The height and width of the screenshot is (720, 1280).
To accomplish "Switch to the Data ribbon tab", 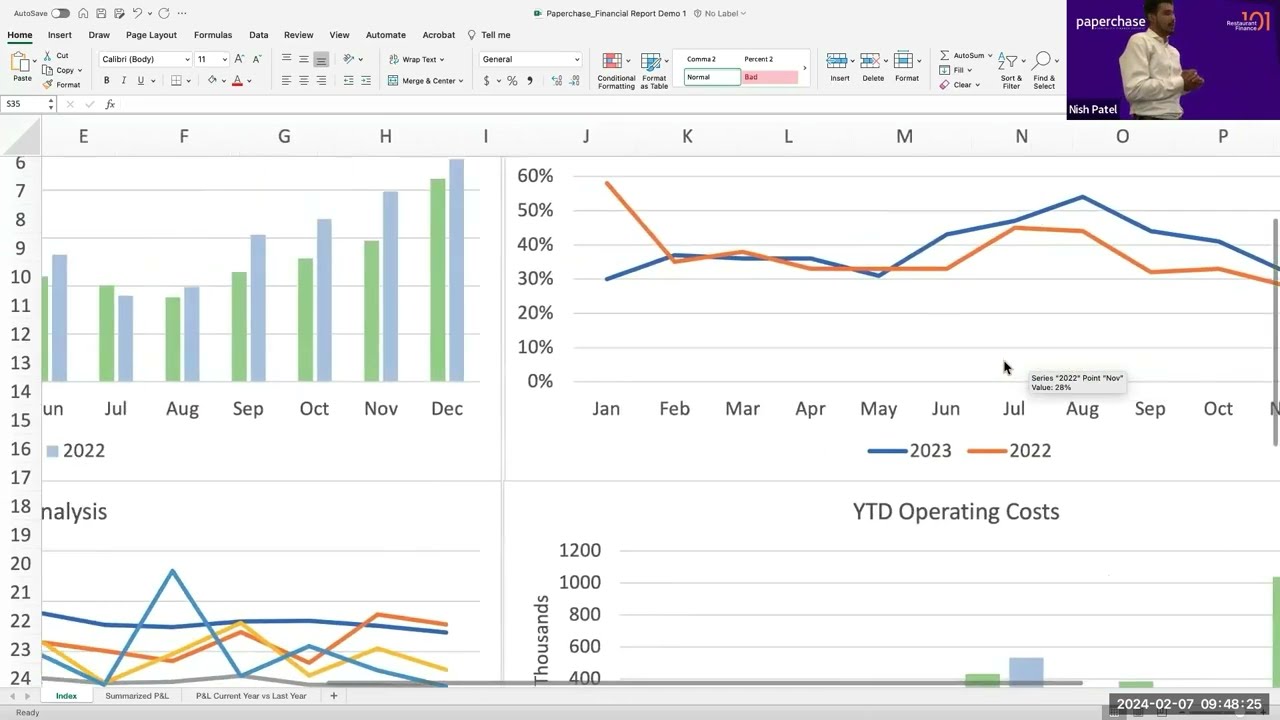I will coord(258,35).
